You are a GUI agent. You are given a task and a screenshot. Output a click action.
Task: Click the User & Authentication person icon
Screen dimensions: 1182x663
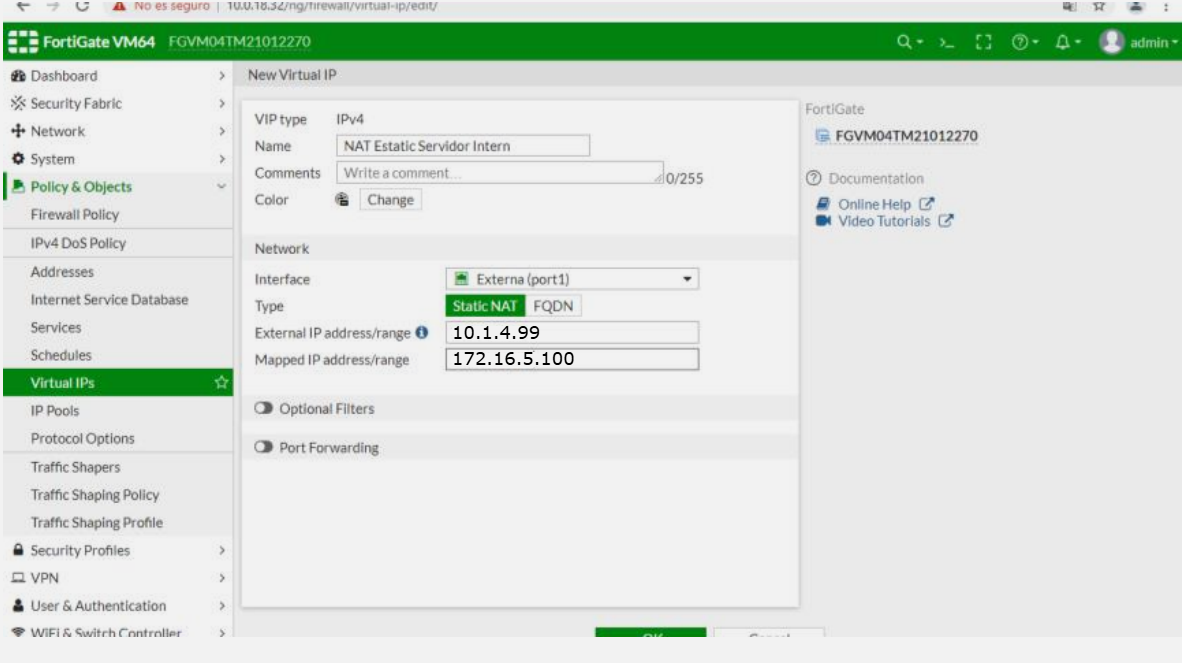coord(18,606)
